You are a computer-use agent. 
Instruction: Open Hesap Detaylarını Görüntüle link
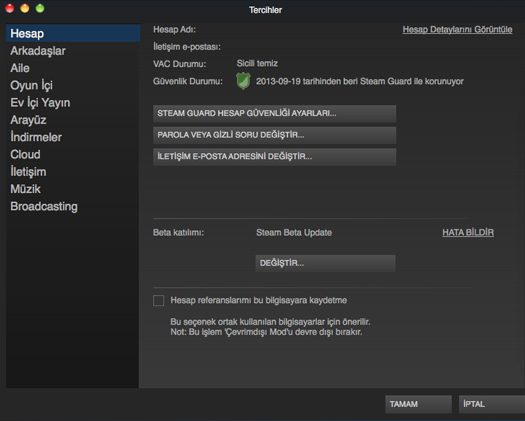tap(457, 29)
